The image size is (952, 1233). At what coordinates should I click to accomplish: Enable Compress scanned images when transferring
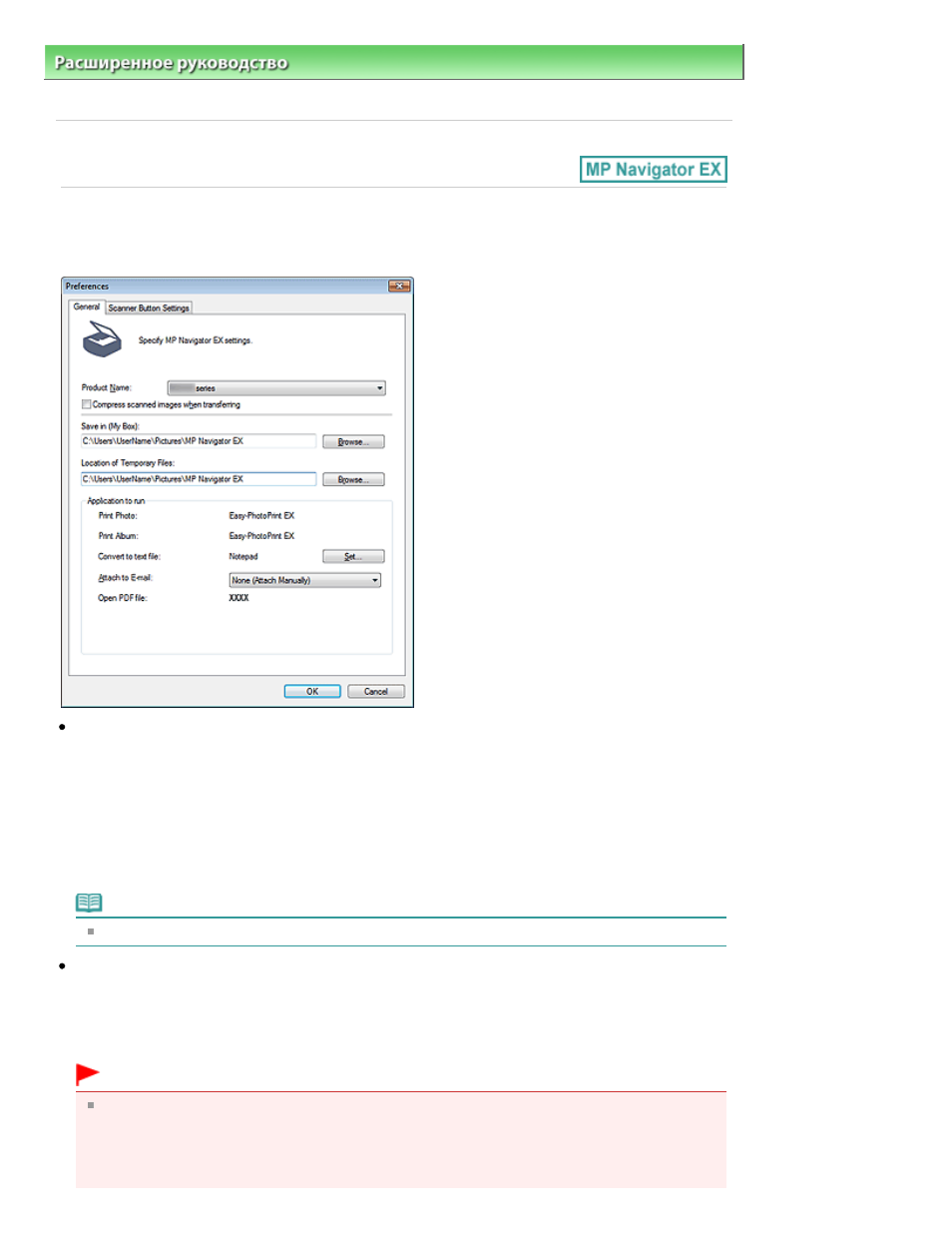(86, 404)
